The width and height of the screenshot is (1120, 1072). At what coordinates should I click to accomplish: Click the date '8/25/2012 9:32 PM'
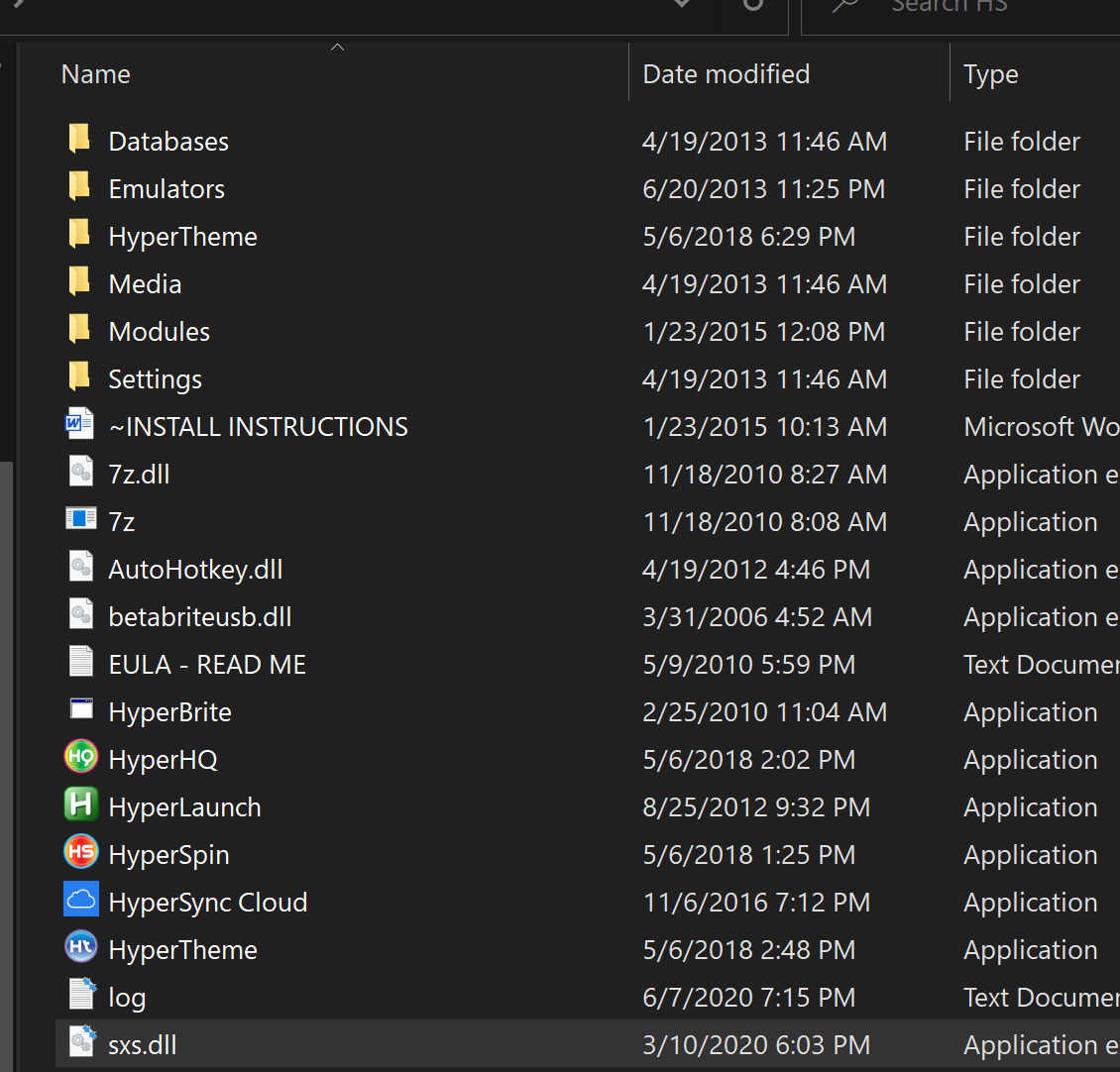pos(756,807)
